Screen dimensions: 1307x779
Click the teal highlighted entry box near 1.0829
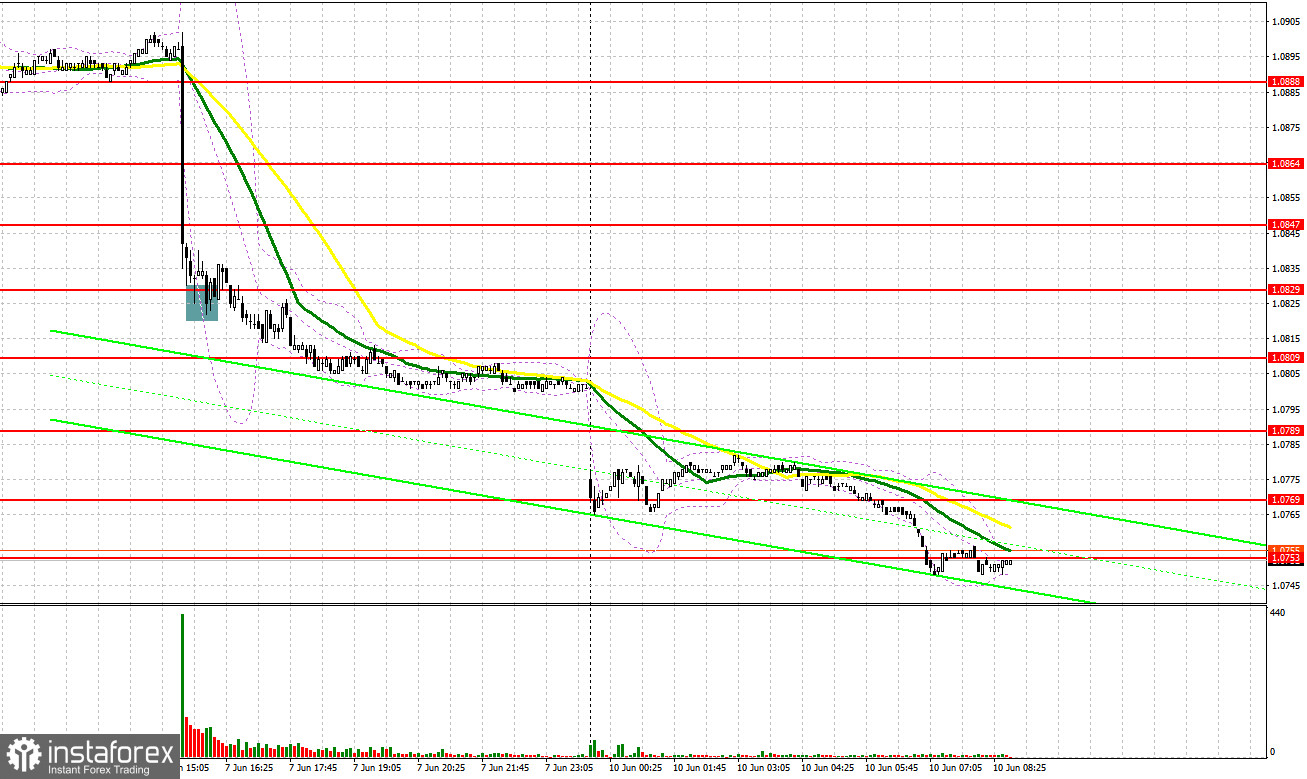point(202,303)
